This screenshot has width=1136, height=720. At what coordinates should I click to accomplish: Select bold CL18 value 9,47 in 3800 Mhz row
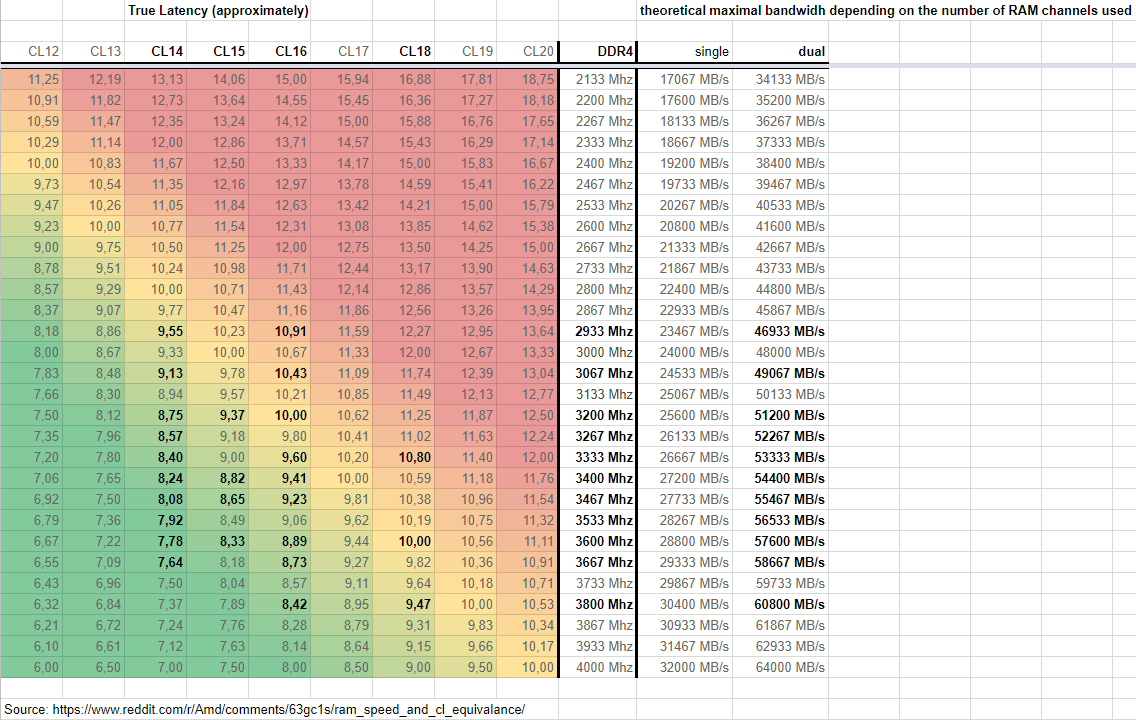[x=404, y=604]
